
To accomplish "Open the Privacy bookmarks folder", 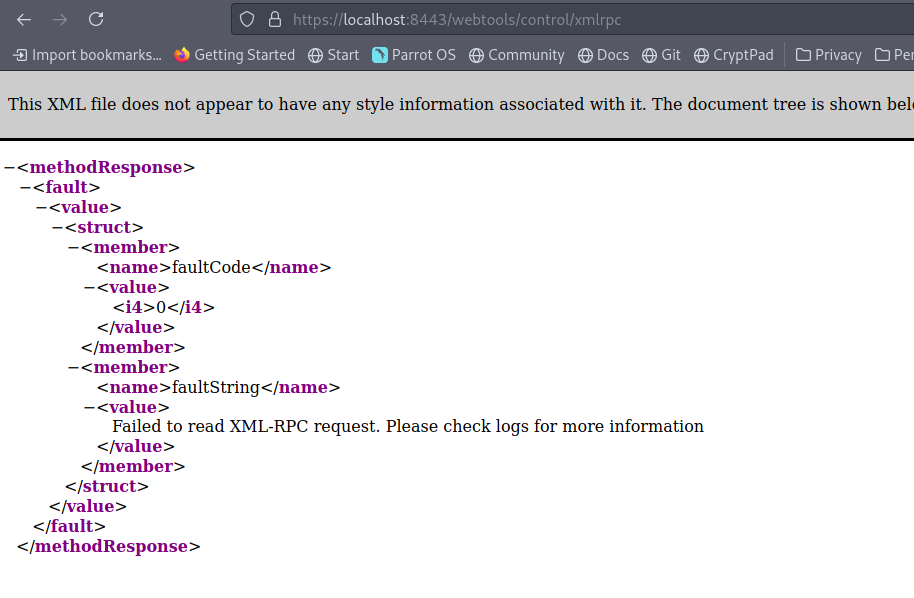I will (x=828, y=55).
